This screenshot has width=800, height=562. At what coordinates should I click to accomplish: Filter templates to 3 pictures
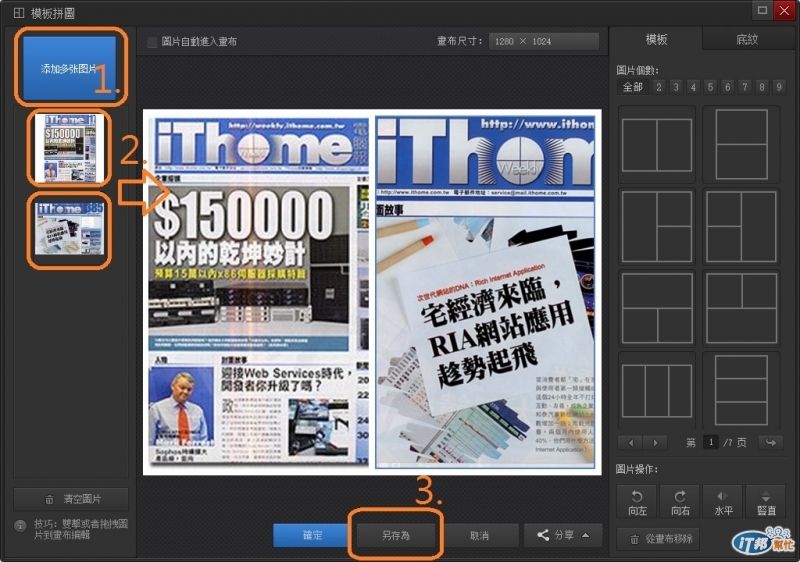[676, 87]
